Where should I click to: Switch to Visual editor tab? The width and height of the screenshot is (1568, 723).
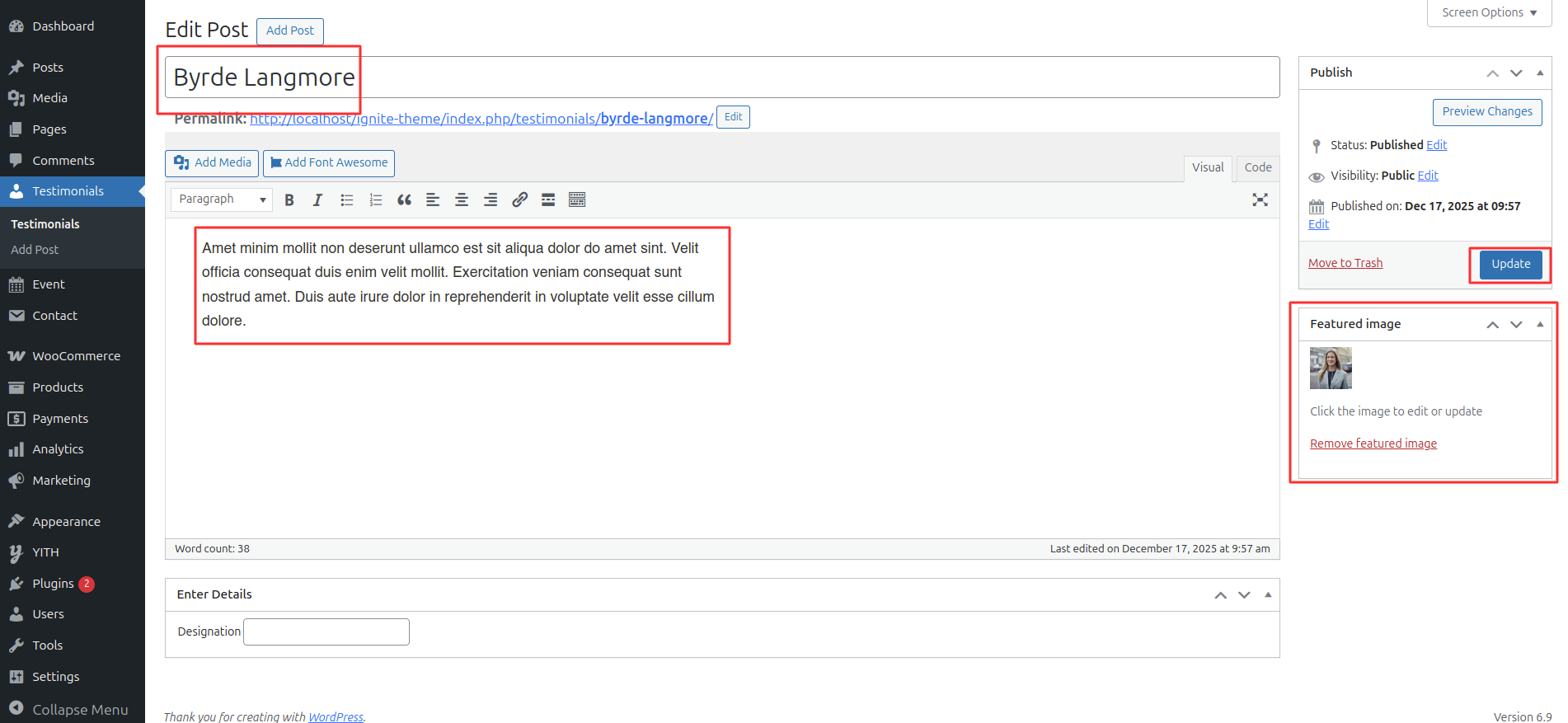1208,168
